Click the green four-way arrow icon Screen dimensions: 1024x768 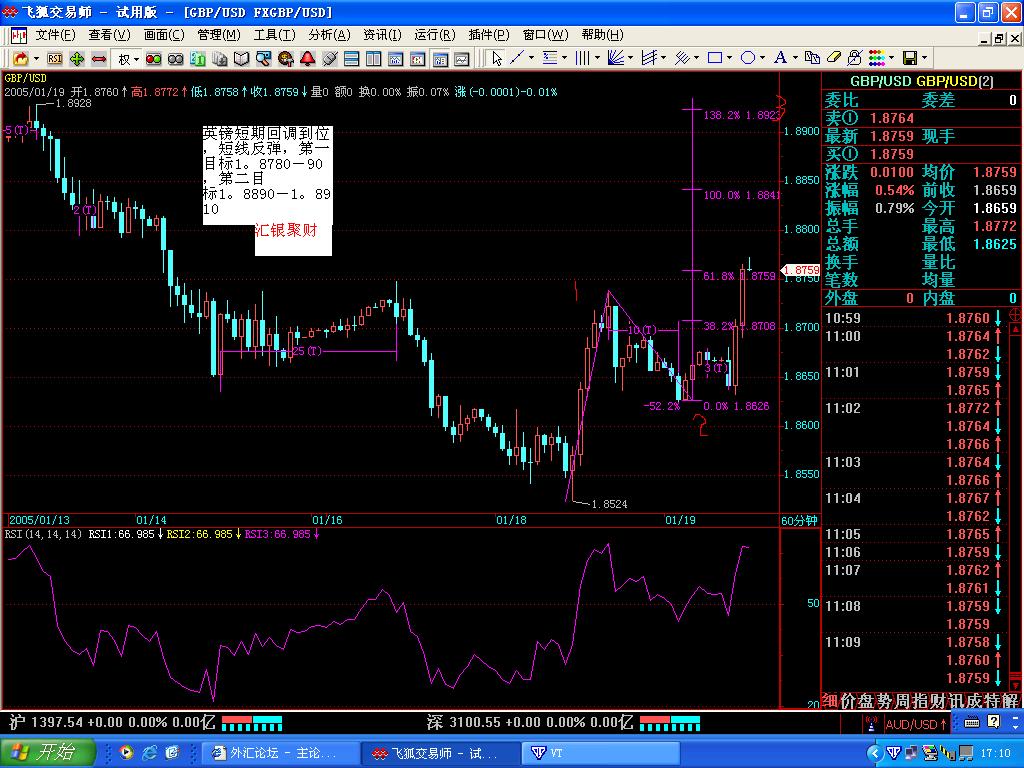coord(77,59)
